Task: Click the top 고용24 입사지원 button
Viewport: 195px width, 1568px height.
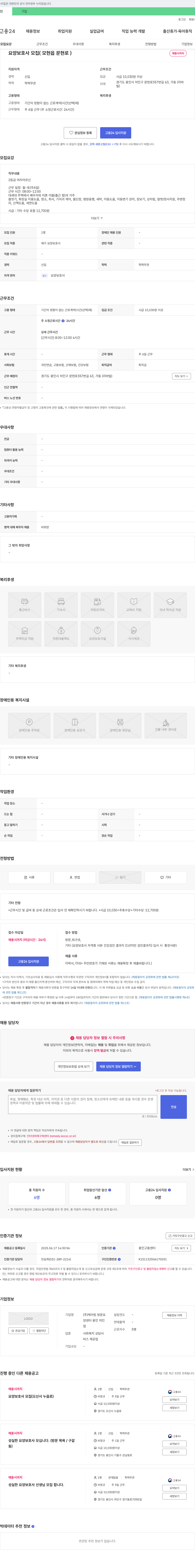Action: point(116,133)
